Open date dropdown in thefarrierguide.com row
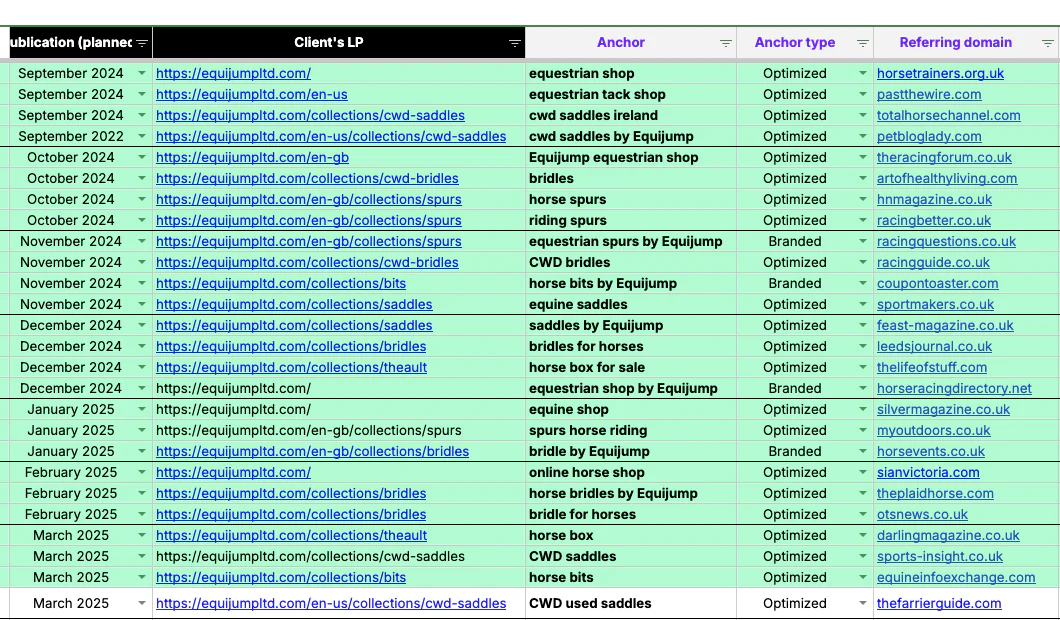Image resolution: width=1060 pixels, height=620 pixels. tap(141, 603)
